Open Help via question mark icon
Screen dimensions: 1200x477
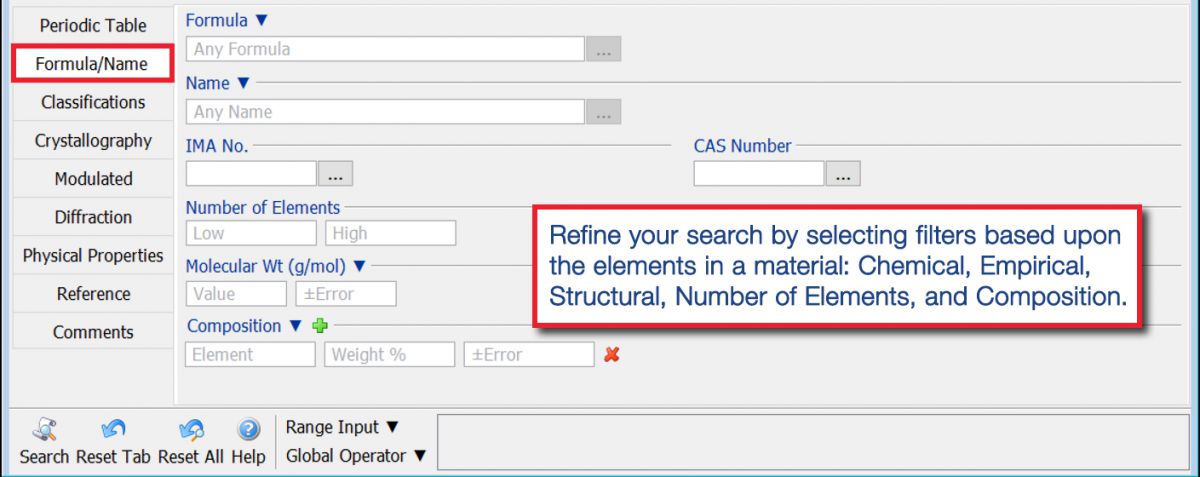[248, 431]
